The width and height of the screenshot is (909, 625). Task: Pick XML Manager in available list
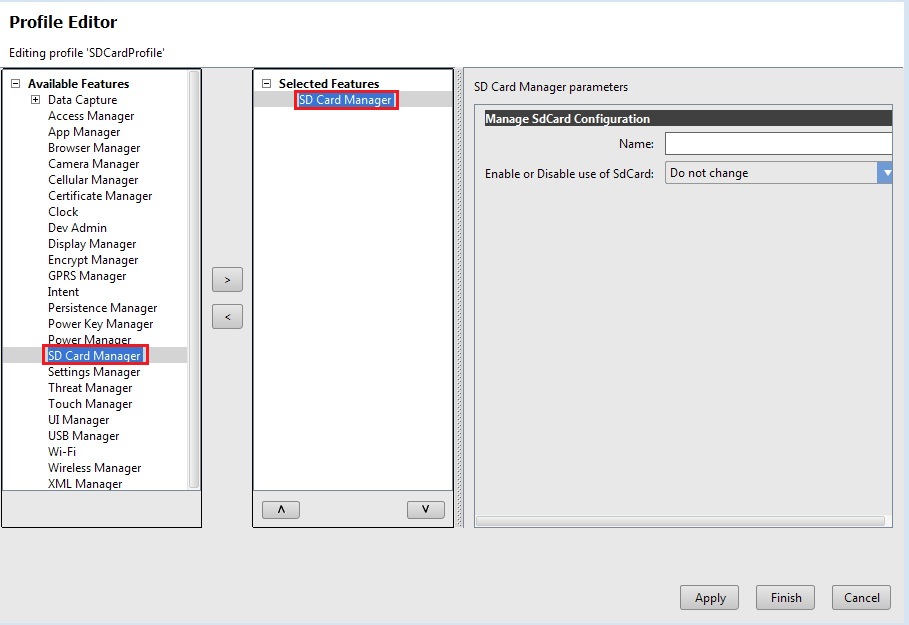(x=85, y=484)
